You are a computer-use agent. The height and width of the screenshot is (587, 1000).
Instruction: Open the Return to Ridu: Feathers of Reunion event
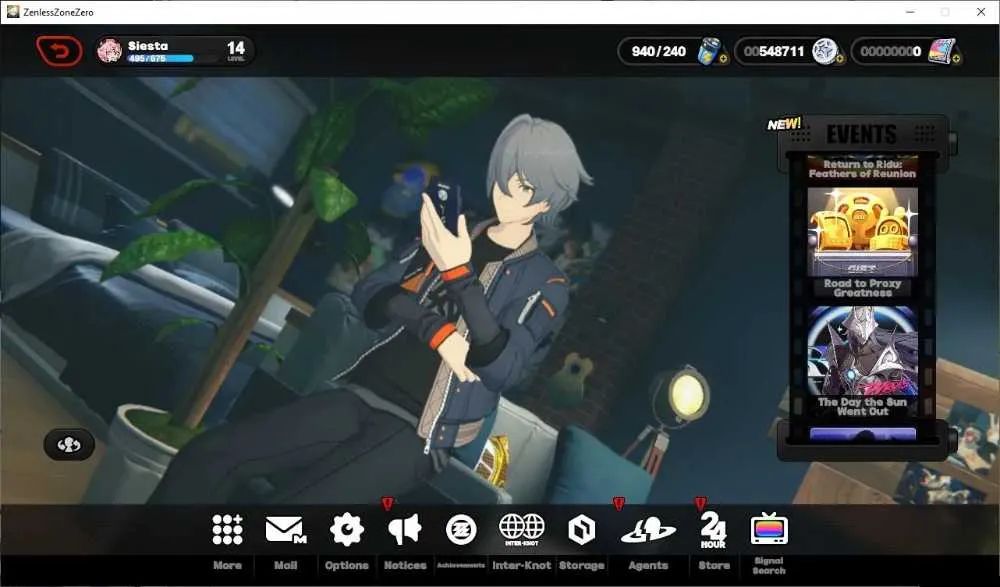point(862,168)
